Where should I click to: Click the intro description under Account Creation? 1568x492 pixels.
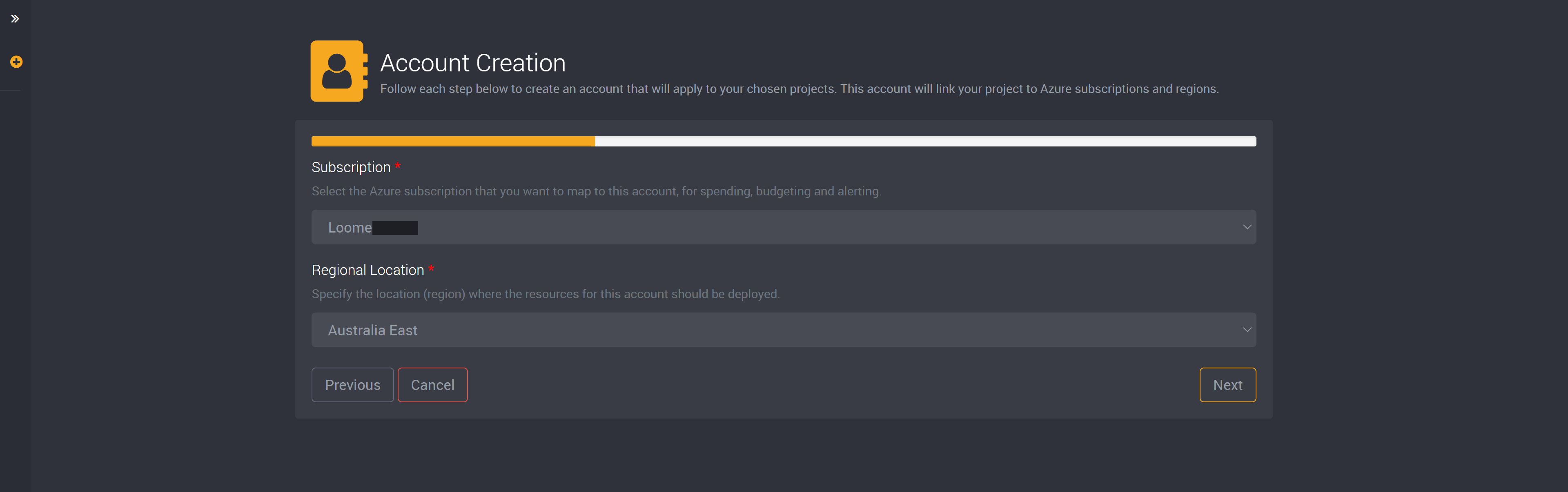[x=799, y=89]
